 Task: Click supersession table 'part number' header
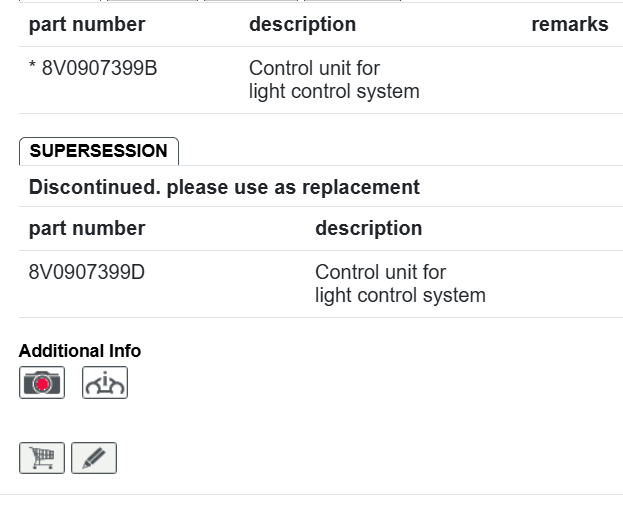coord(87,228)
